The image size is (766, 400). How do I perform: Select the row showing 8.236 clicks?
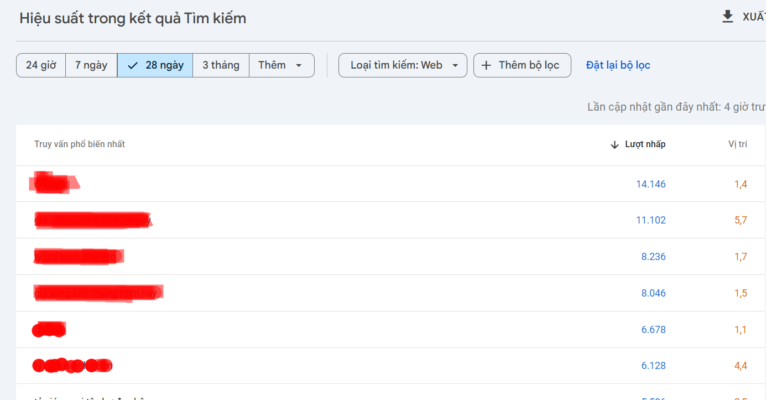click(79, 256)
